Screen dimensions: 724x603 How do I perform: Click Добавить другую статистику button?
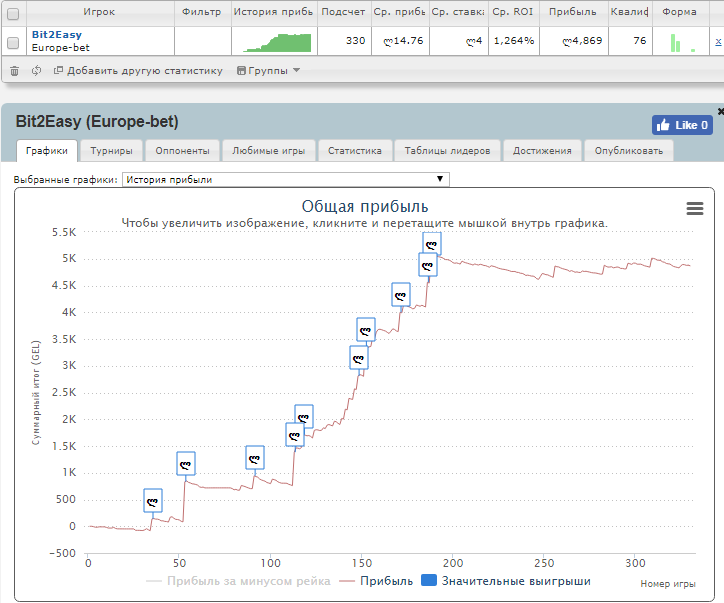pos(138,71)
